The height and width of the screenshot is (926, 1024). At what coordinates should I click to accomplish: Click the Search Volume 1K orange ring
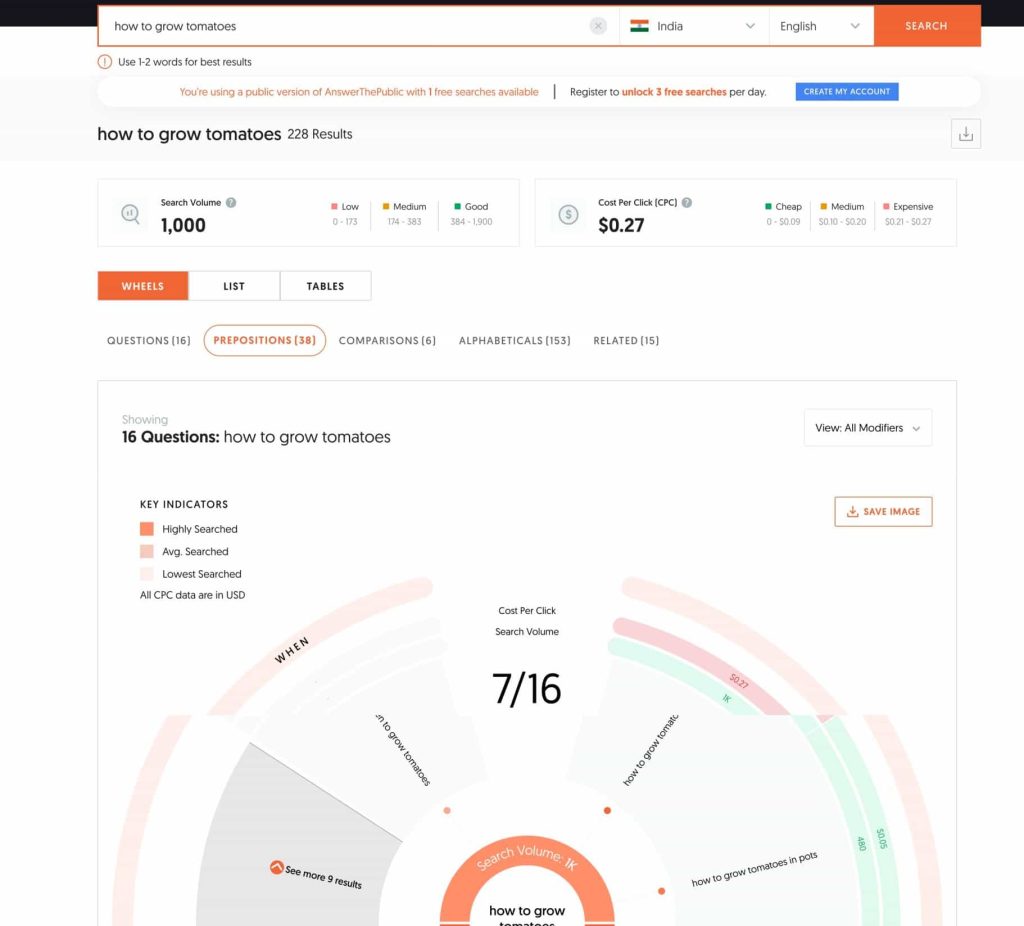(x=527, y=859)
